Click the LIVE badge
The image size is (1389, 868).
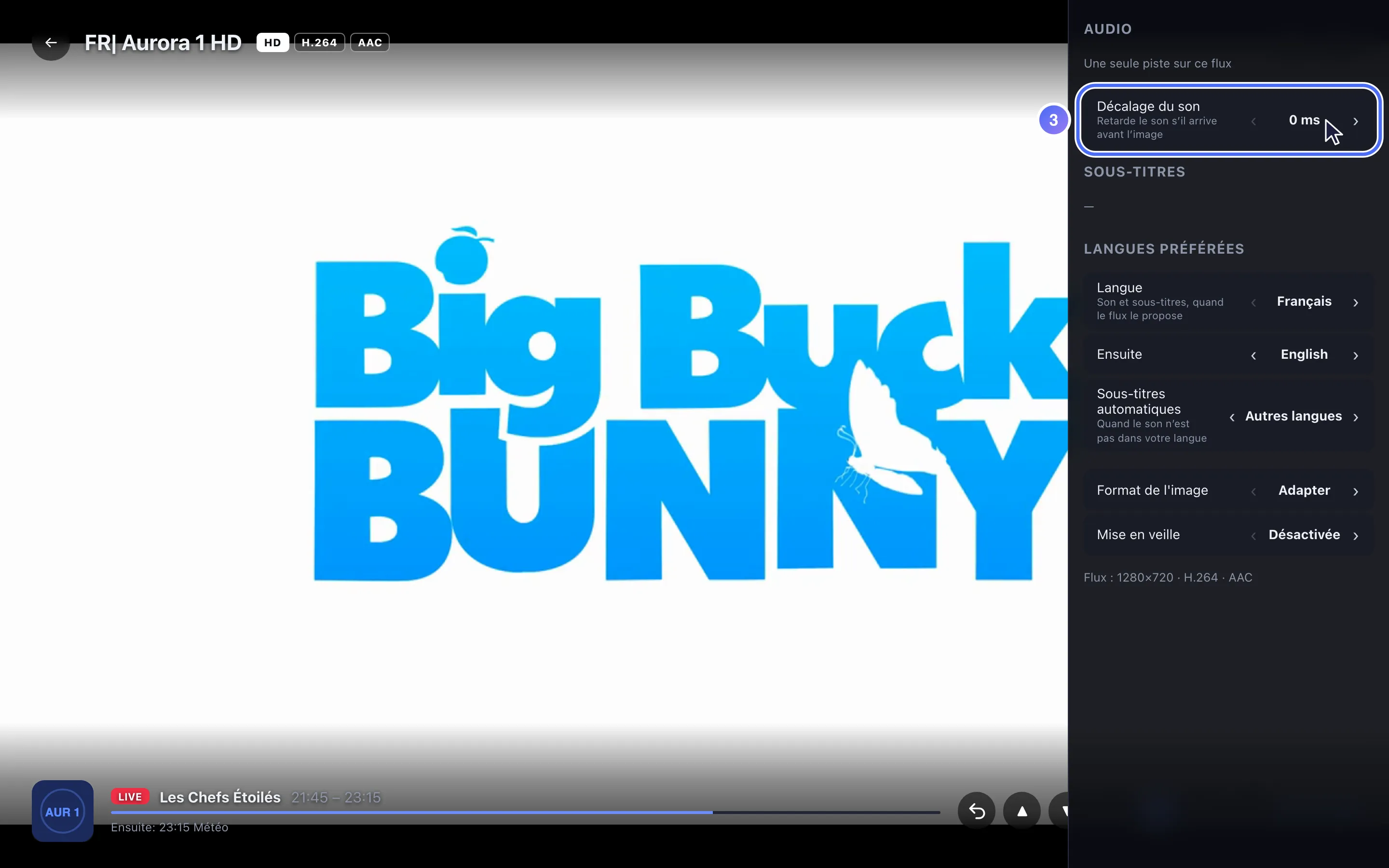coord(130,797)
